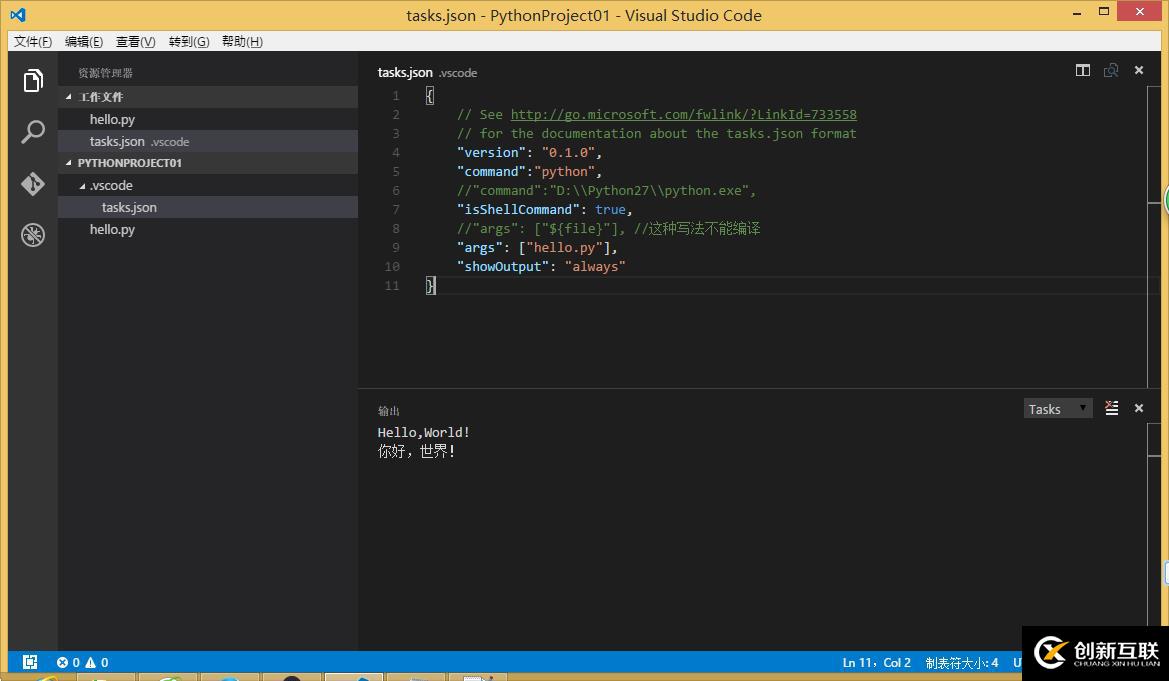Select hello.py under 工作文件
1169x681 pixels.
click(111, 119)
